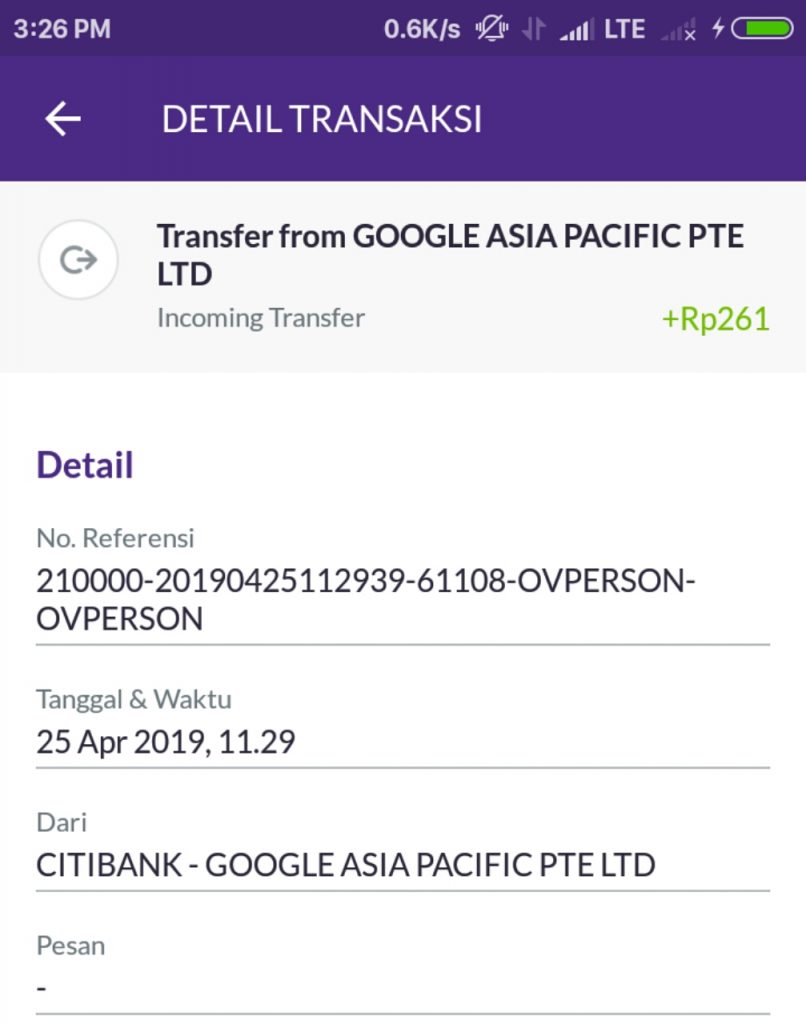Tap the incoming transfer circle icon

pyautogui.click(x=78, y=260)
